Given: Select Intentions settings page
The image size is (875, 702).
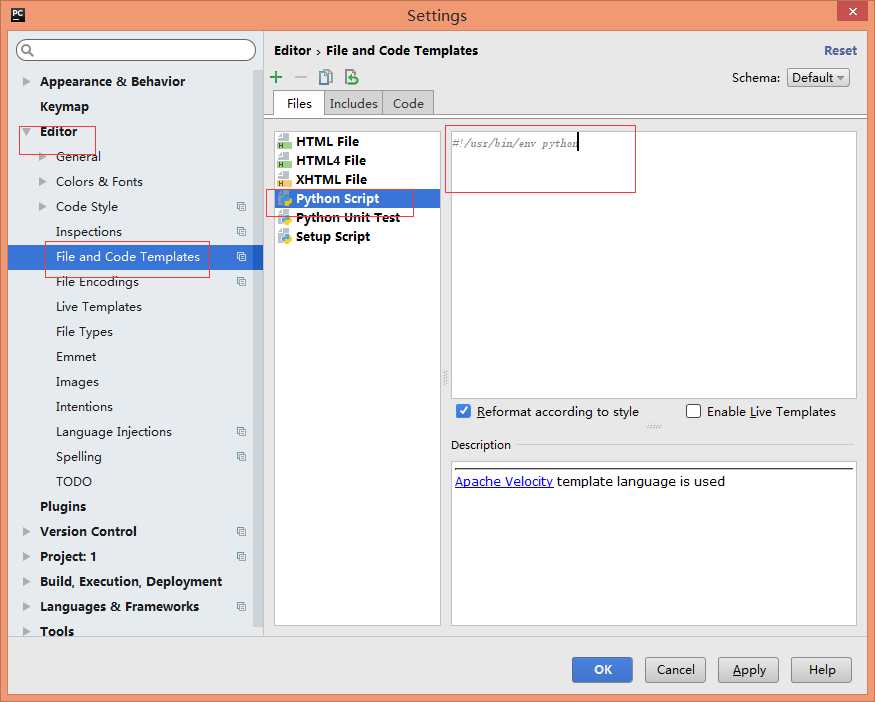Looking at the screenshot, I should [84, 406].
